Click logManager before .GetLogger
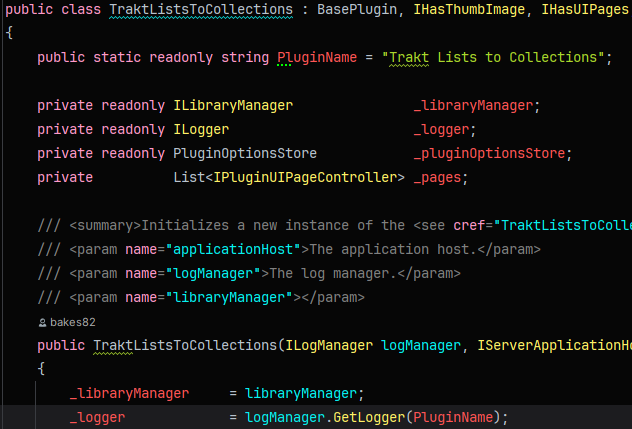The height and width of the screenshot is (429, 632). click(285, 417)
